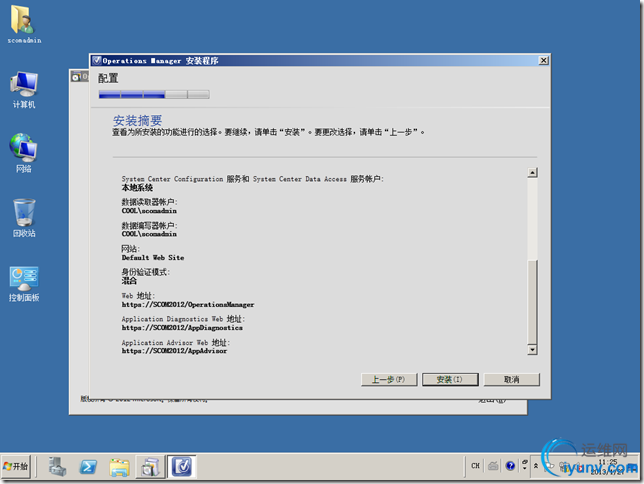Click the Default Web Site value
644x484 pixels.
coord(153,258)
